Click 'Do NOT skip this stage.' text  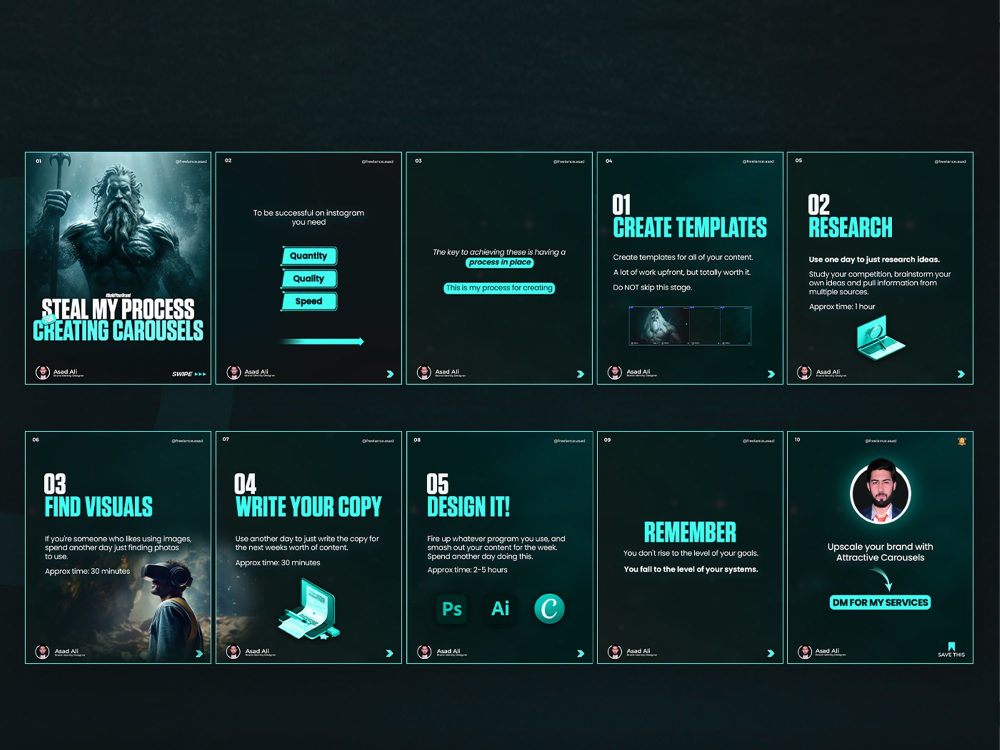pos(652,288)
